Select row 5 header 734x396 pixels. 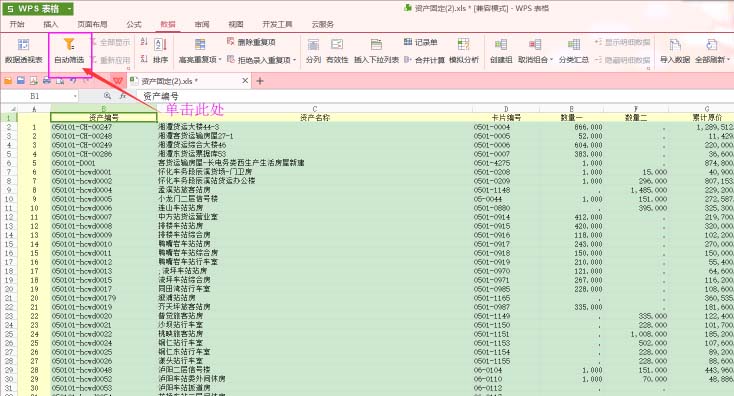click(x=9, y=154)
